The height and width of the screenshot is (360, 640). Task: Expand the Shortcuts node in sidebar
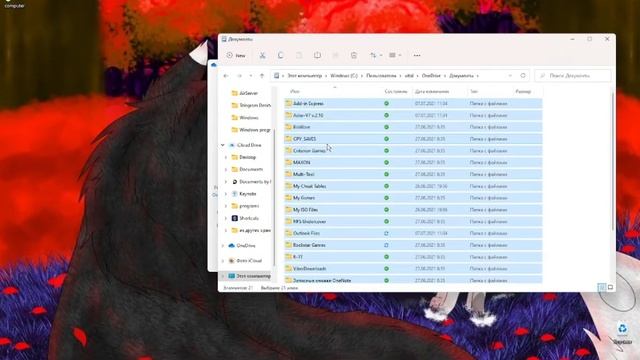coord(226,218)
